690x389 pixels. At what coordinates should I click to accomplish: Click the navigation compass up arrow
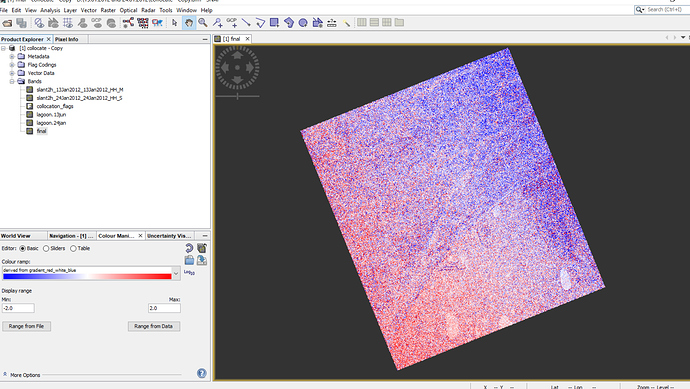(237, 55)
